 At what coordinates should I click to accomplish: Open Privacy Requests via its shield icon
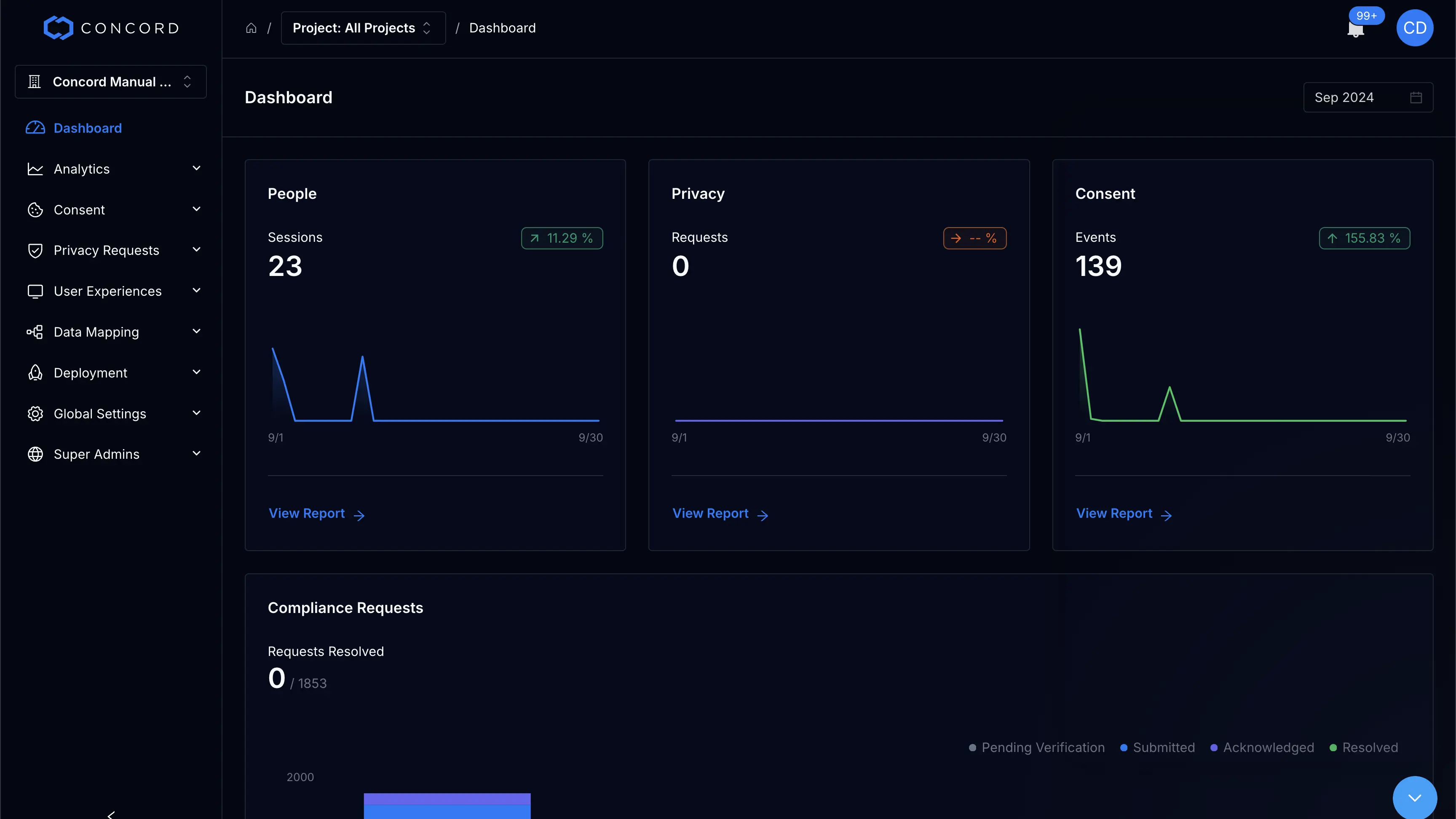(x=35, y=250)
